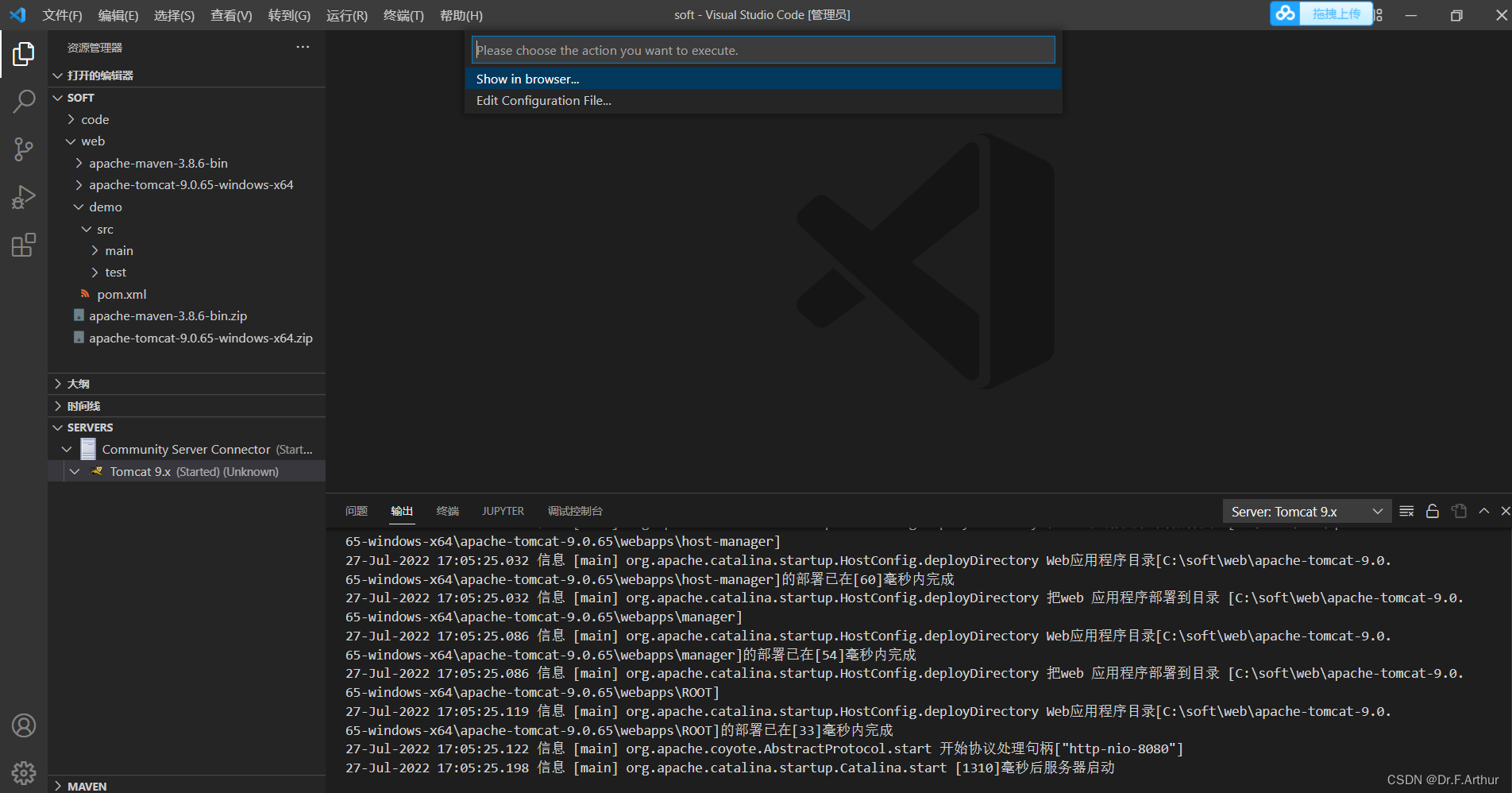Click apache-tomcat zip file icon
The image size is (1512, 793).
79,338
